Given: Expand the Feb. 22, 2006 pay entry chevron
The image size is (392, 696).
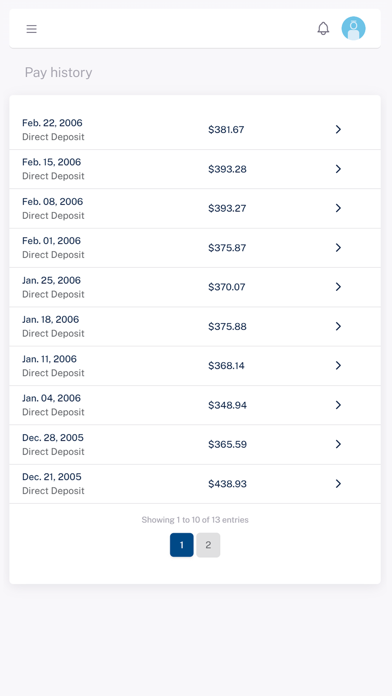Looking at the screenshot, I should (x=338, y=129).
